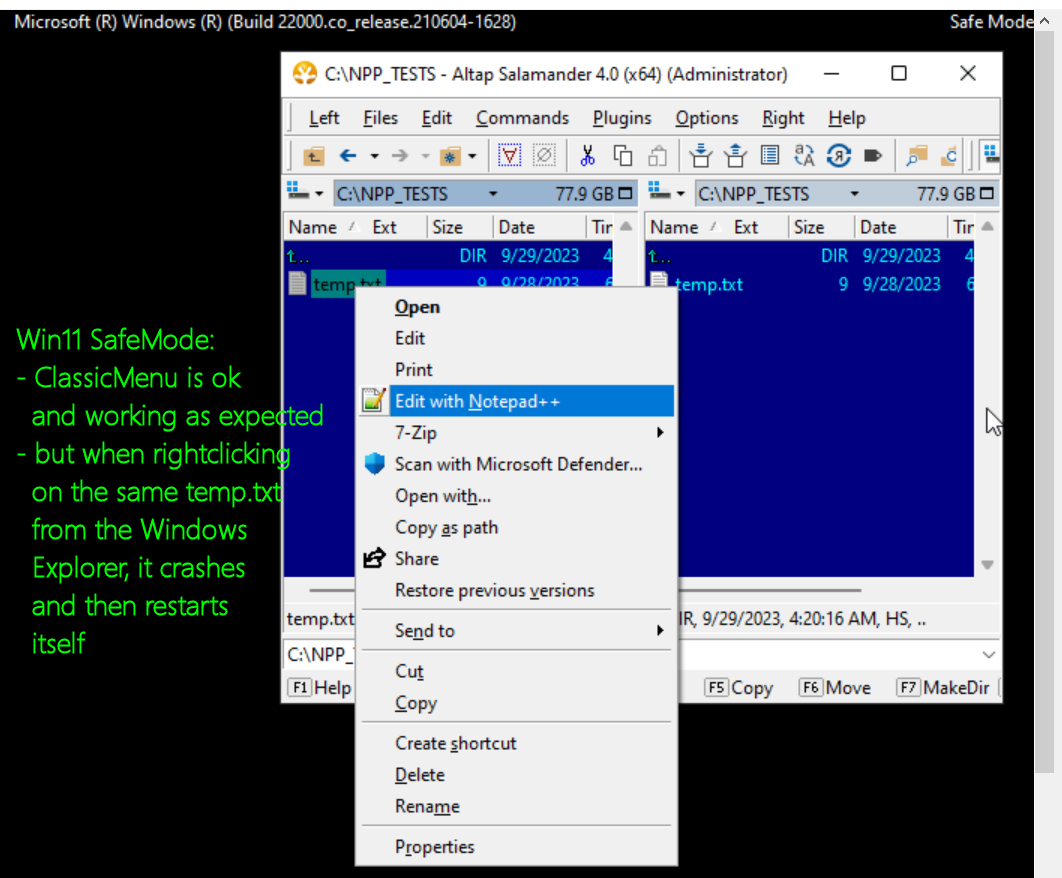Viewport: 1062px width, 878px height.
Task: Open the Left menu
Action: click(x=324, y=118)
